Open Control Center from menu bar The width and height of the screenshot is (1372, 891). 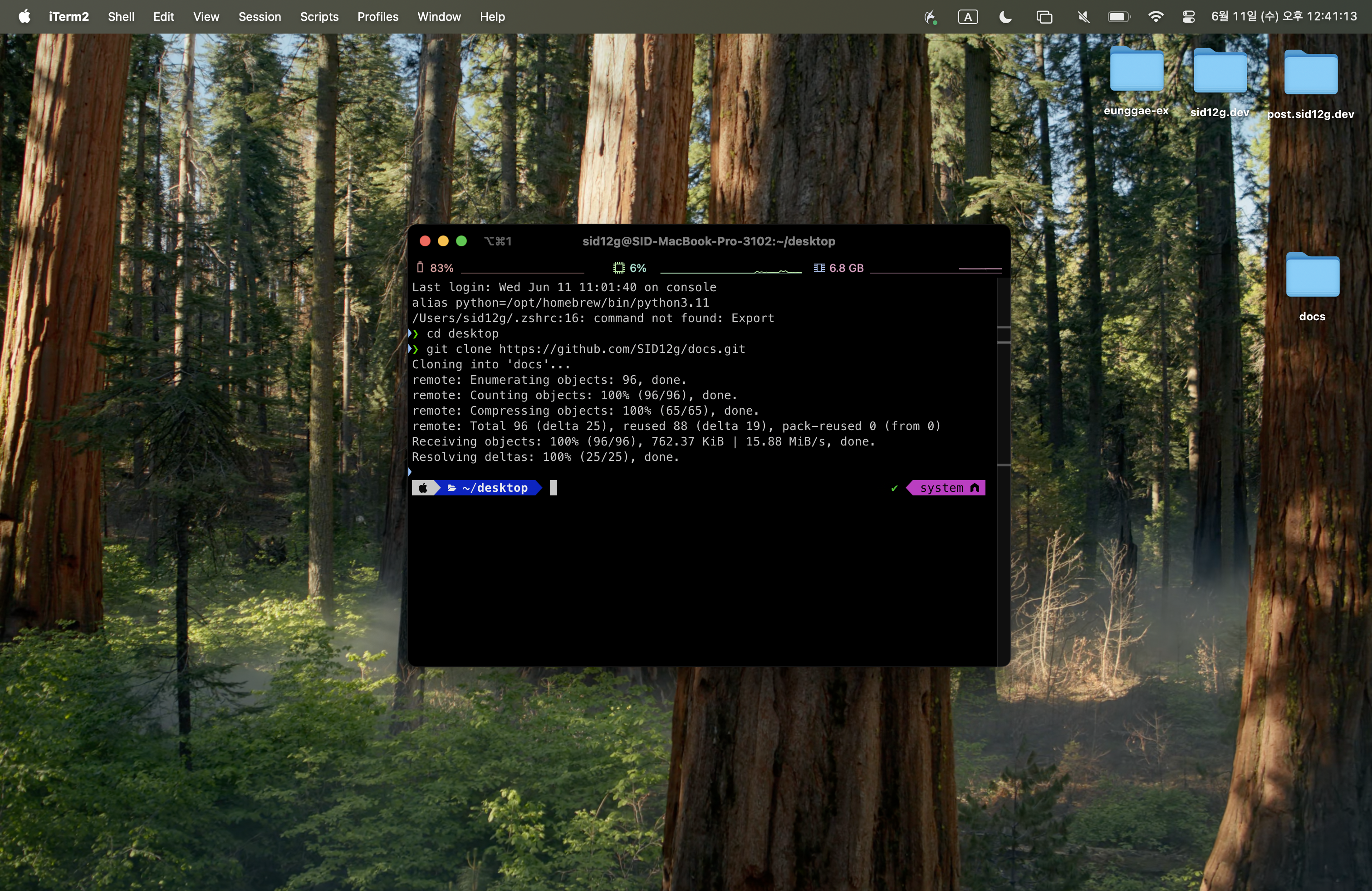tap(1189, 17)
